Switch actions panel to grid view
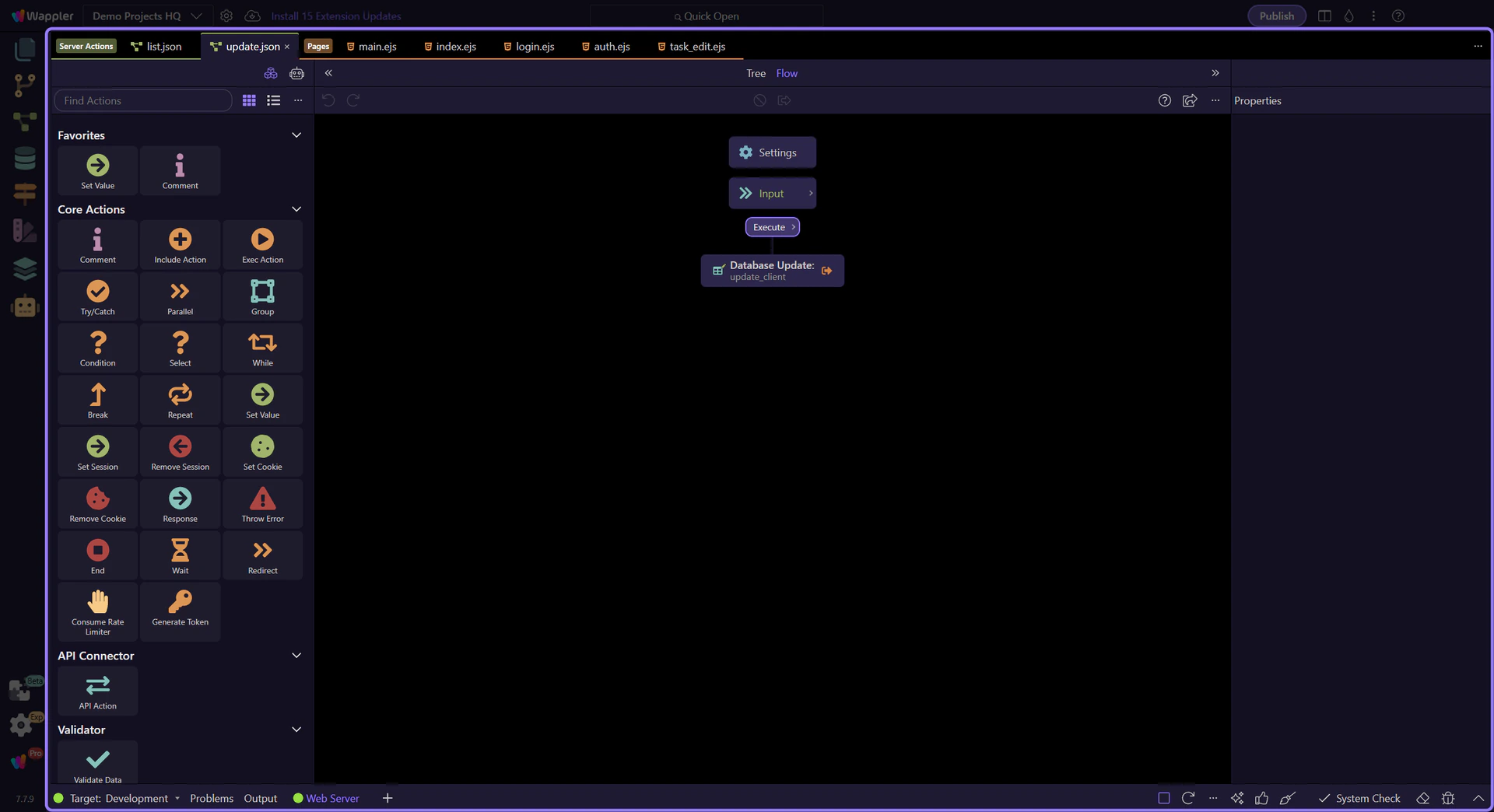1494x812 pixels. [x=249, y=100]
